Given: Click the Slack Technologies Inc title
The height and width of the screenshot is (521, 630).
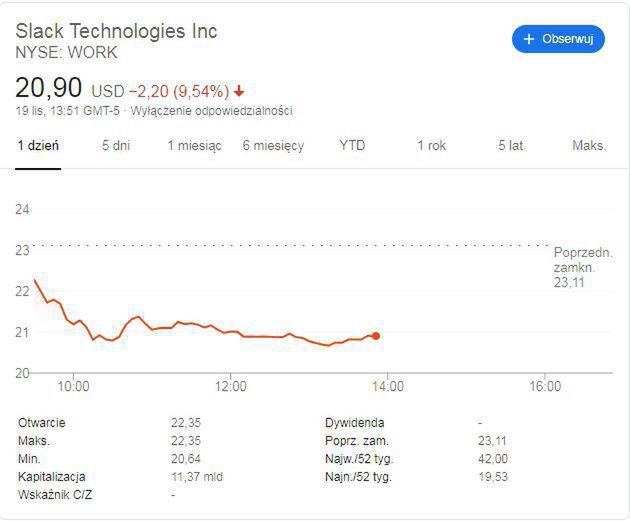Looking at the screenshot, I should click(116, 30).
